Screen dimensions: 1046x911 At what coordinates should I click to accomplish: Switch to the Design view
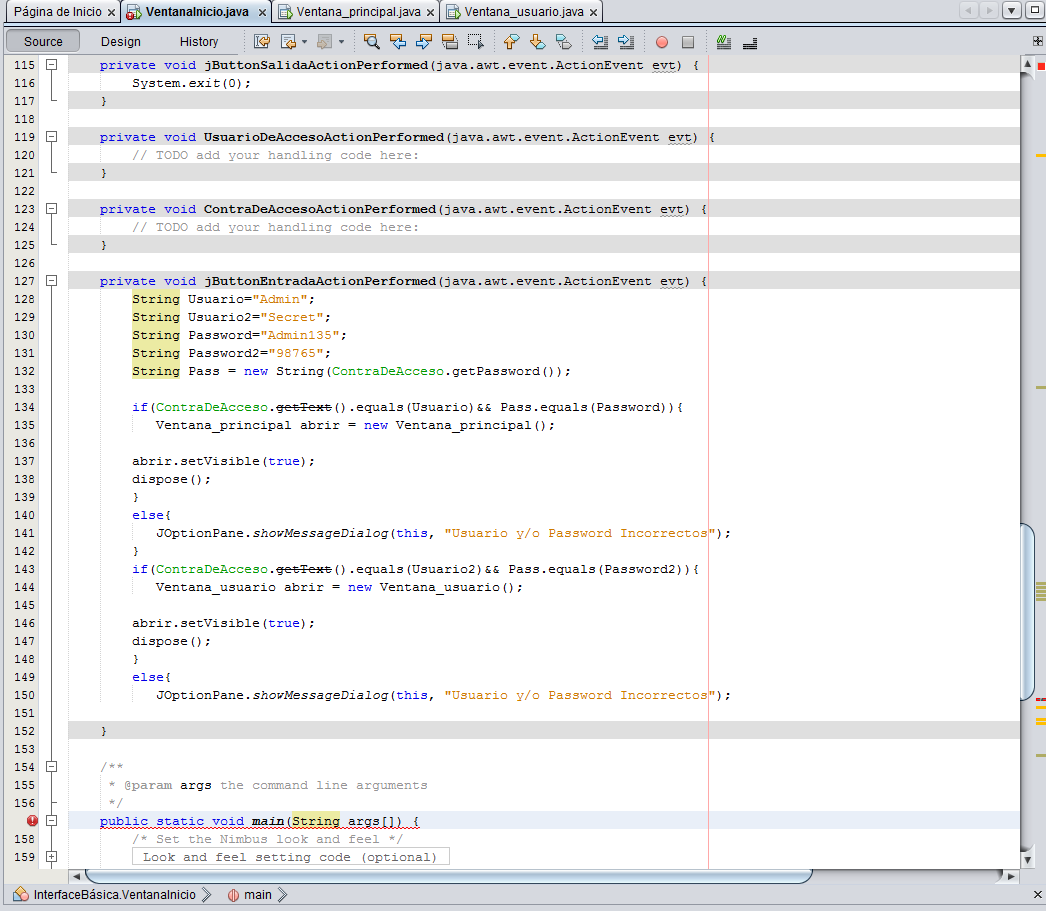pyautogui.click(x=121, y=41)
